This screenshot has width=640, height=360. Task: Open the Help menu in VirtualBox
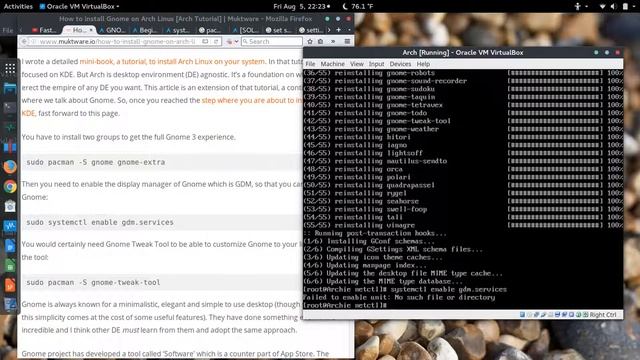pyautogui.click(x=423, y=64)
